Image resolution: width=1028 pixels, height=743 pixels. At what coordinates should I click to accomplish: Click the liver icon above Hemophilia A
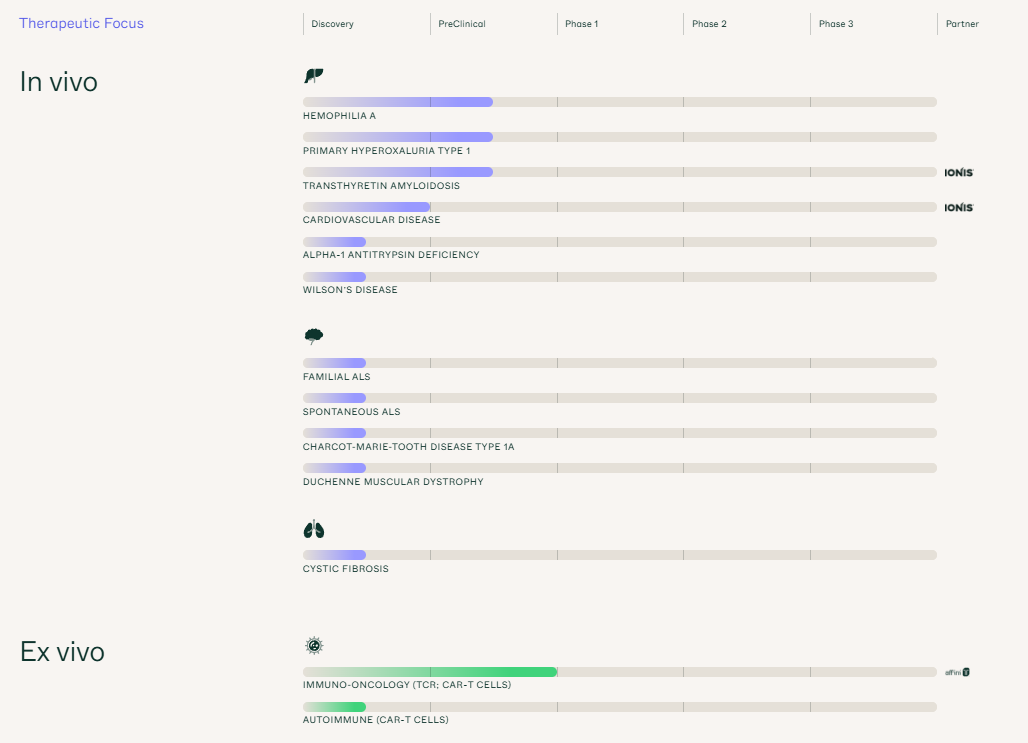(x=313, y=76)
